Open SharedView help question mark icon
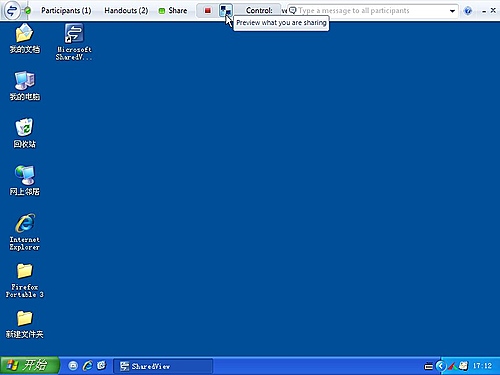This screenshot has width=500, height=375. (468, 11)
